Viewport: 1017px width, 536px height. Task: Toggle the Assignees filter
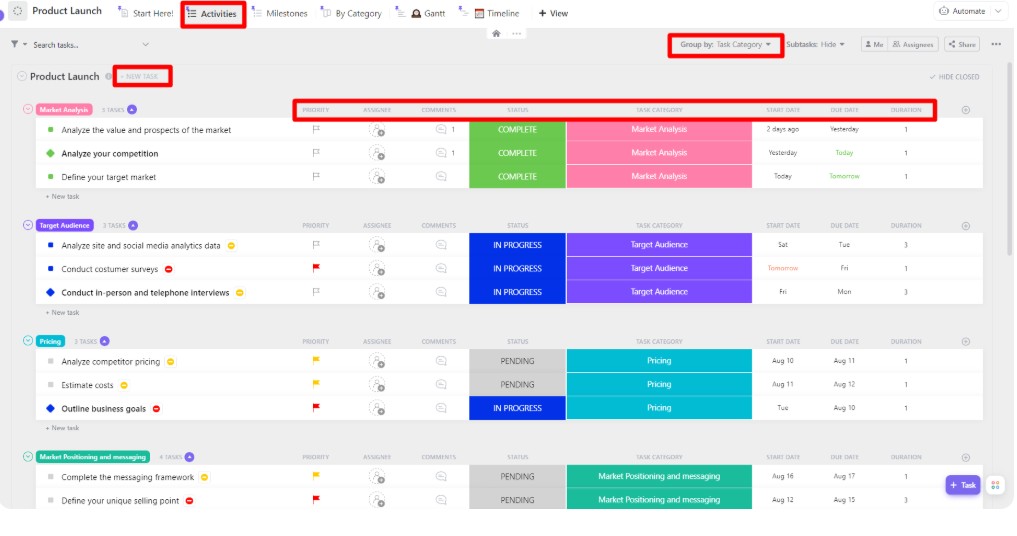tap(913, 44)
